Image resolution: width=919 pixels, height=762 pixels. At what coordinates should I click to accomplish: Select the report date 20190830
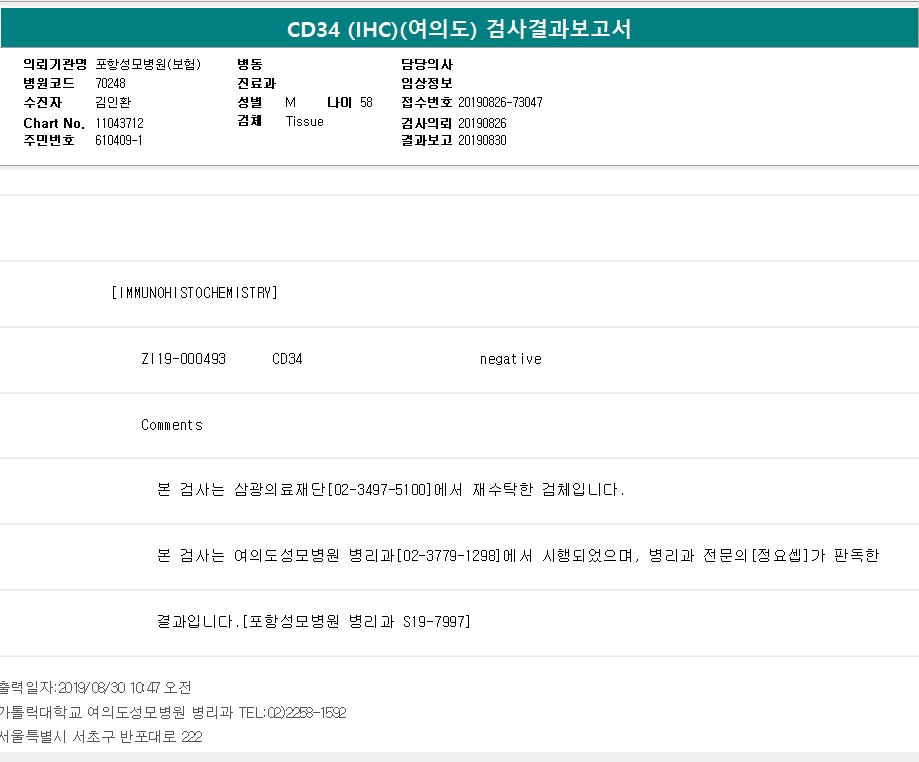(x=482, y=140)
